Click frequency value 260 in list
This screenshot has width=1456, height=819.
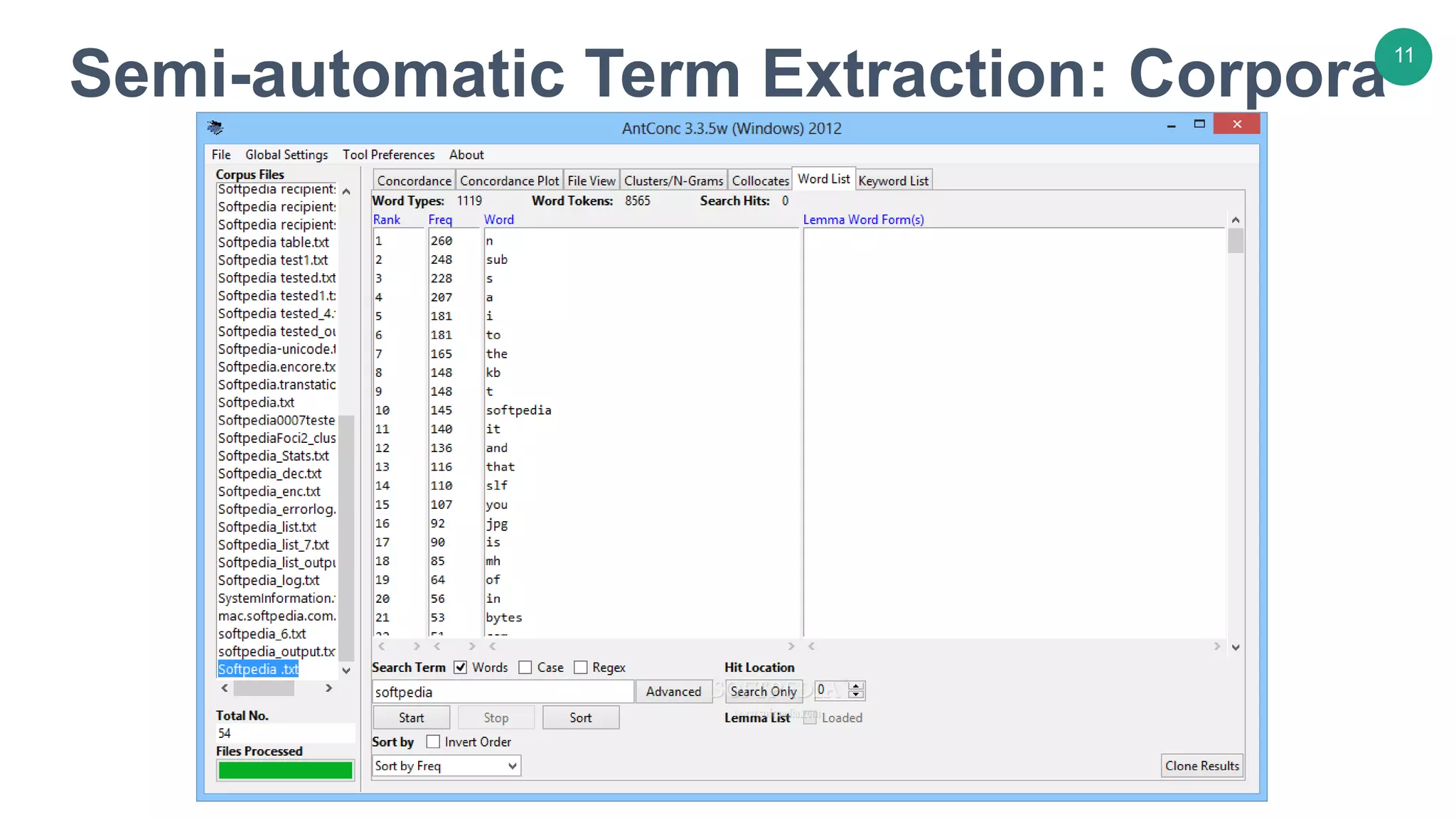[x=441, y=241]
